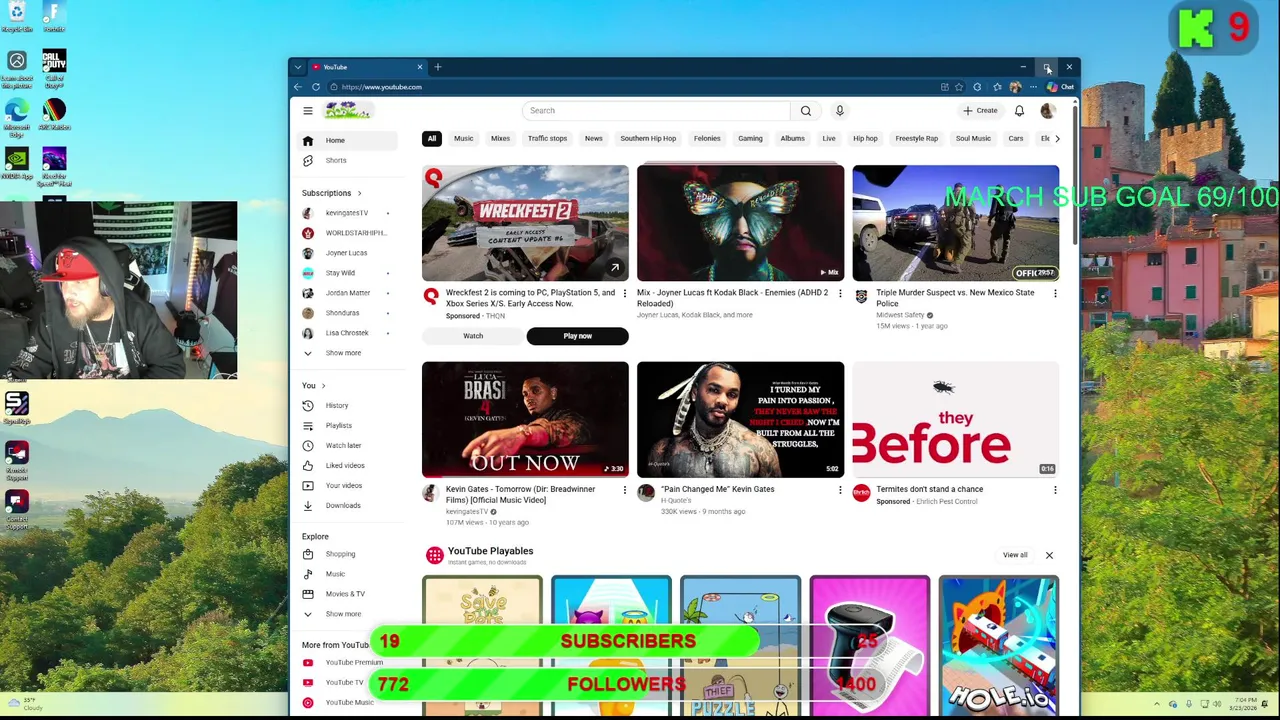Screen dimensions: 1280x720
Task: Open Call of Duty desktop shortcut
Action: [x=54, y=66]
